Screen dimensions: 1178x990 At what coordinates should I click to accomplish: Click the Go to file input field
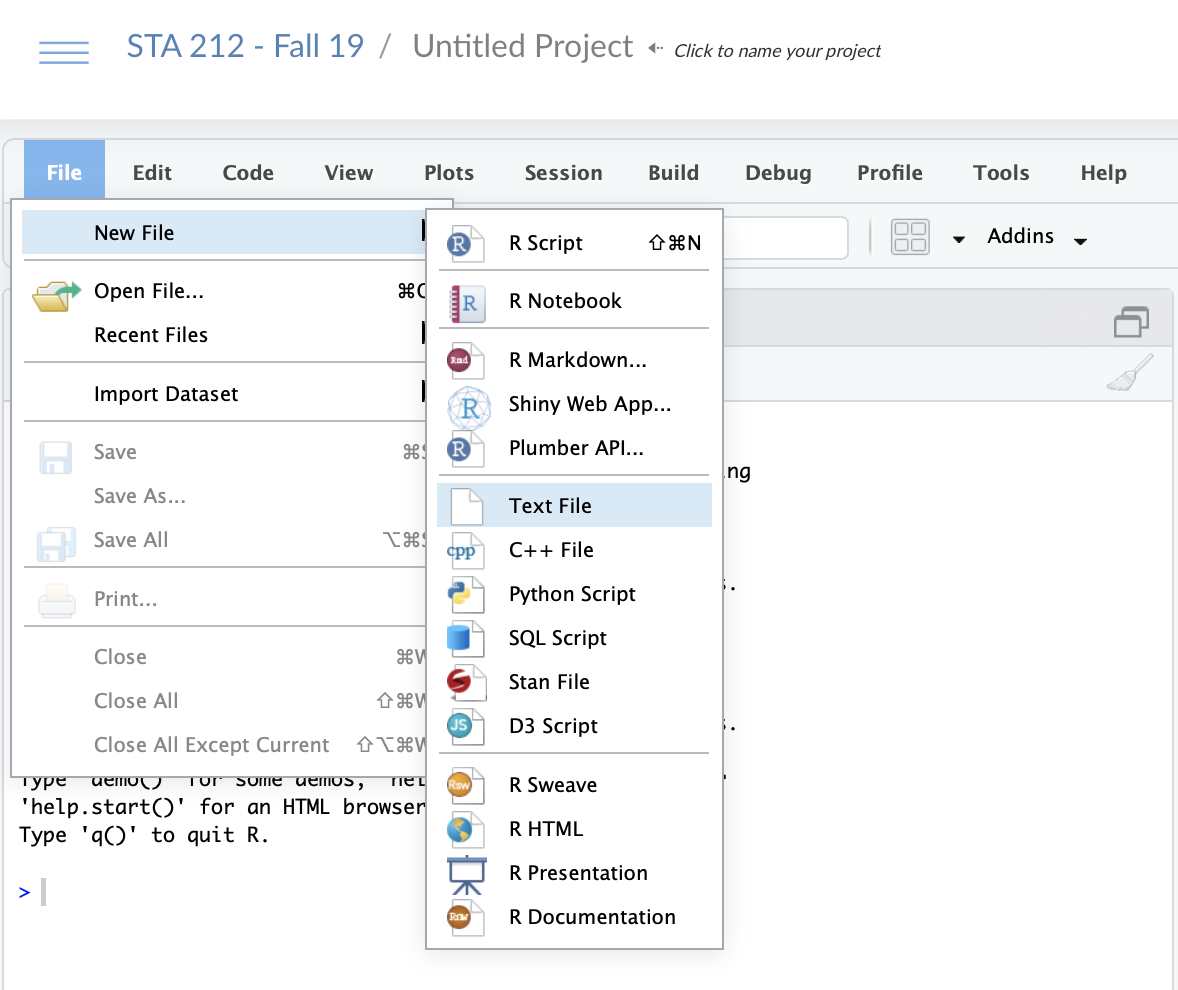tap(785, 238)
